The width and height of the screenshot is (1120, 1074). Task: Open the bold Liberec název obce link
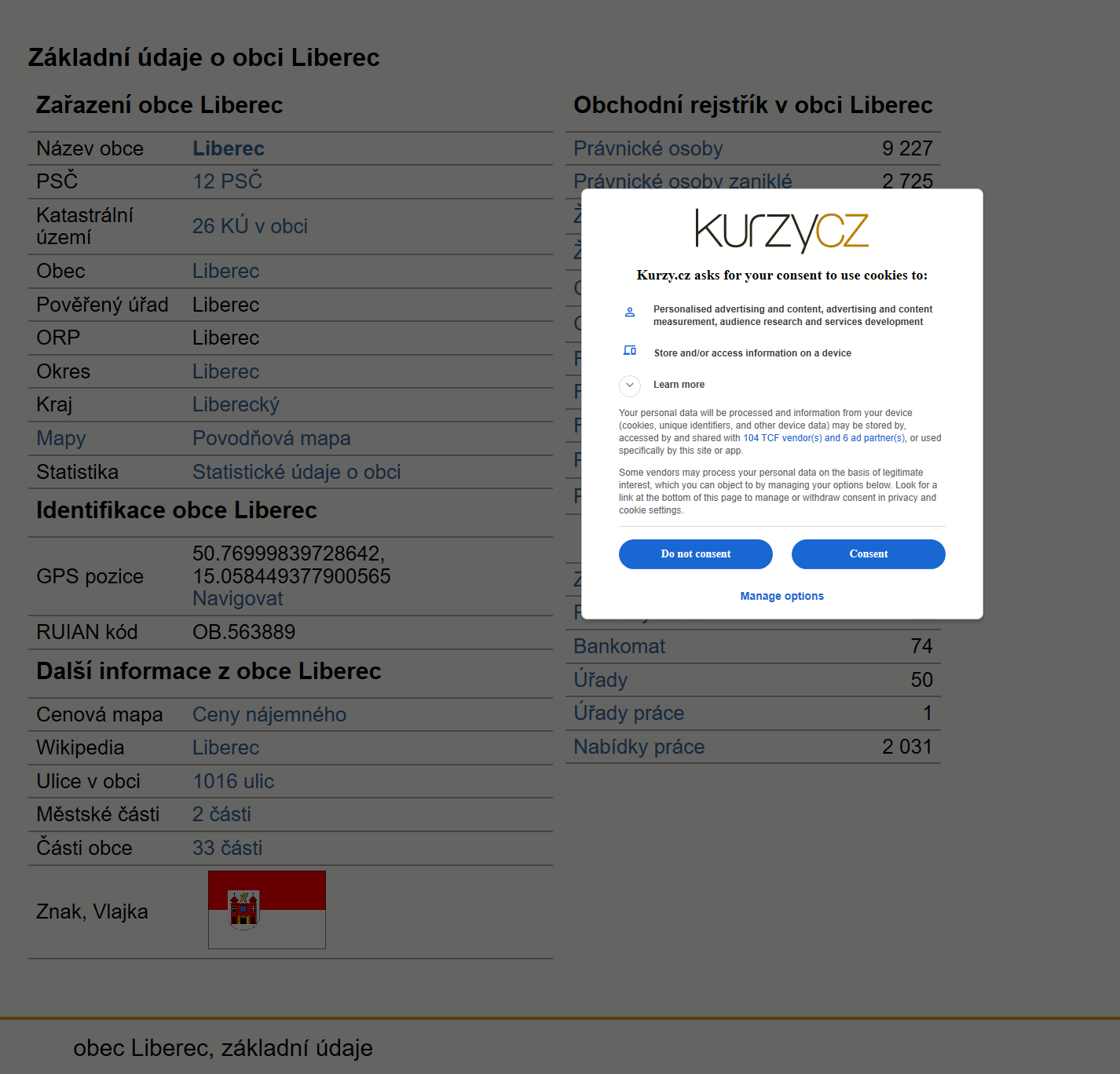pos(229,148)
